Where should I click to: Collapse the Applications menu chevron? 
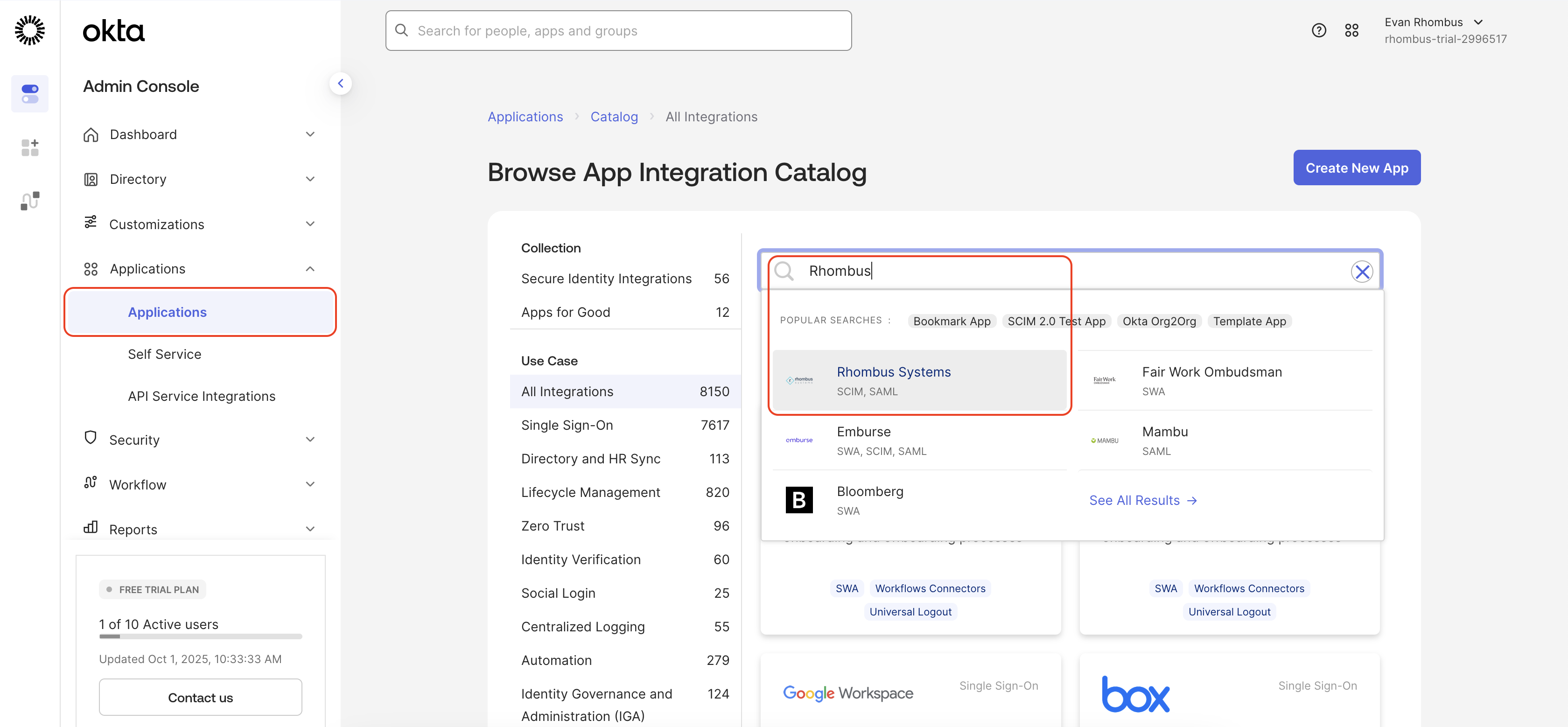click(310, 269)
